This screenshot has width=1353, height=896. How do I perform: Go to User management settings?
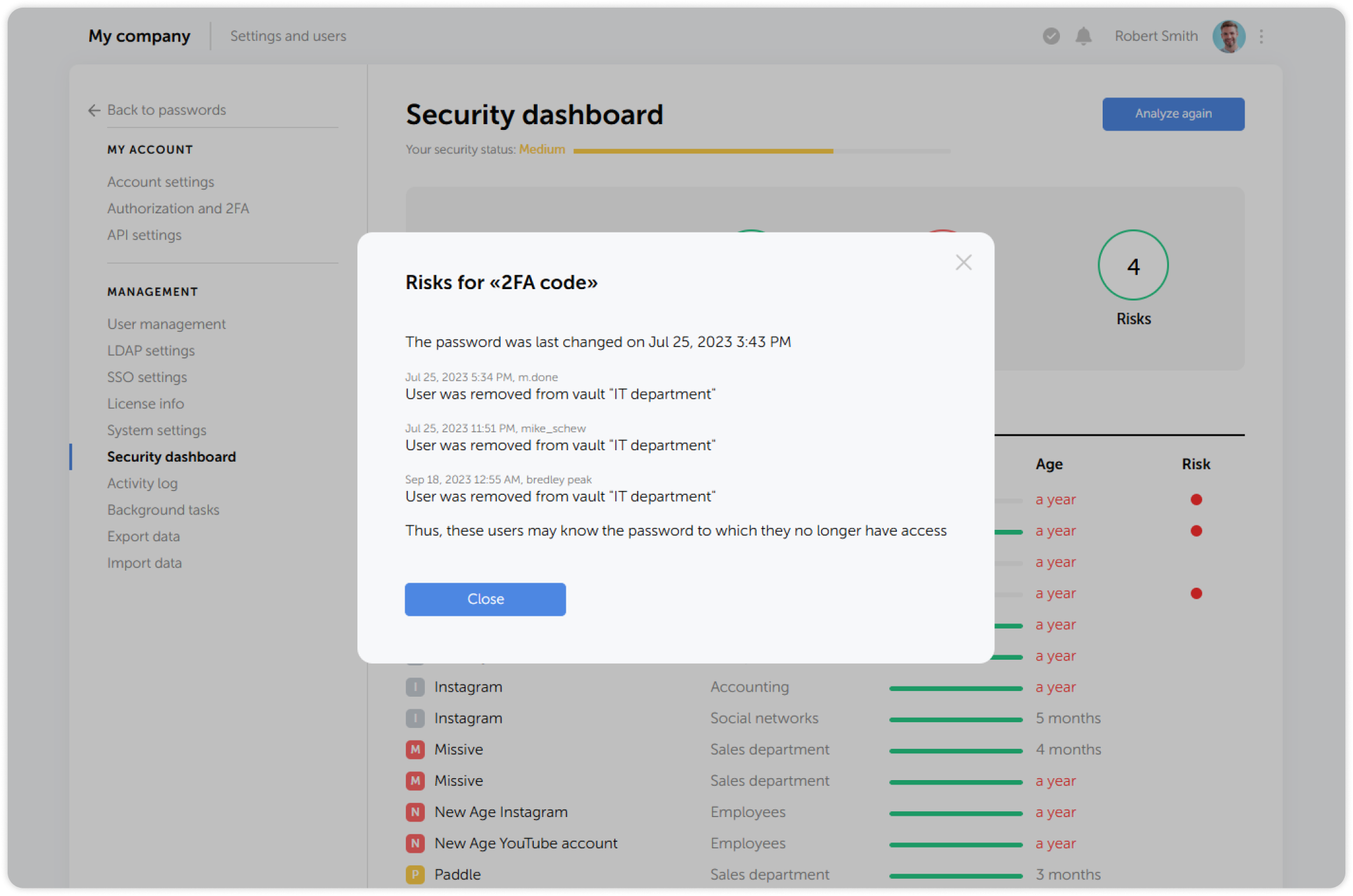pos(166,324)
